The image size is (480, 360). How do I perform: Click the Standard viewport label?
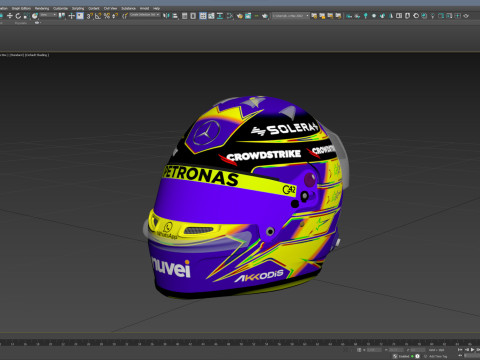(16, 55)
